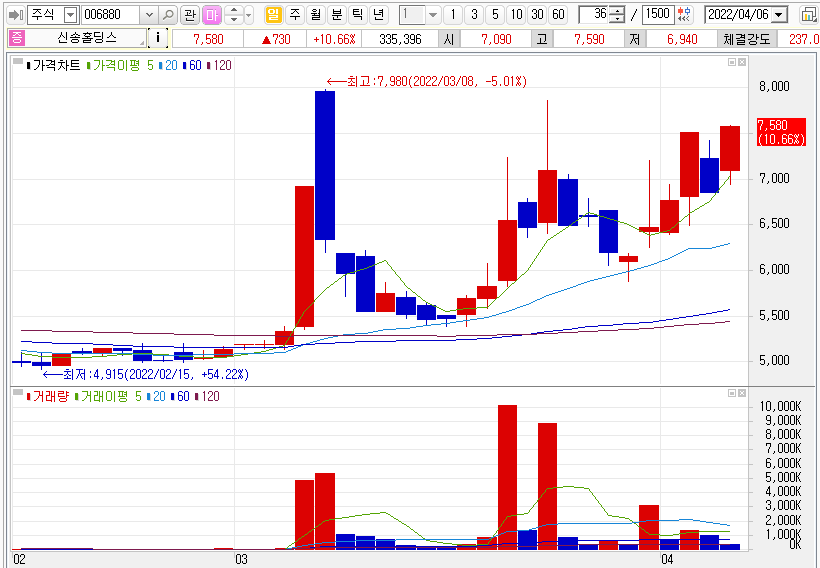Select the 년 yearly chart period
The width and height of the screenshot is (820, 568).
pyautogui.click(x=379, y=15)
